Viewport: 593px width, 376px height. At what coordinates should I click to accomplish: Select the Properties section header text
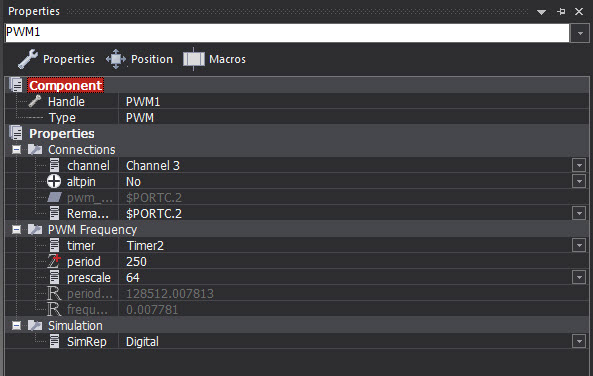pyautogui.click(x=62, y=134)
